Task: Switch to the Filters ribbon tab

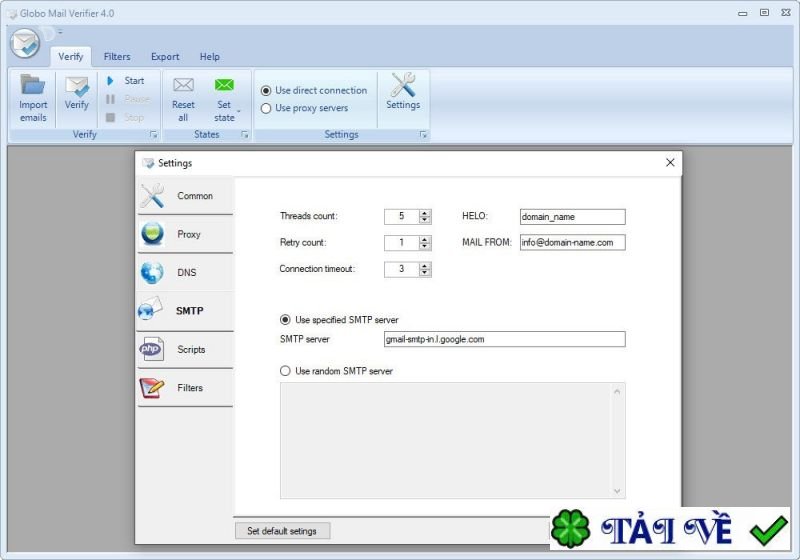Action: [117, 57]
